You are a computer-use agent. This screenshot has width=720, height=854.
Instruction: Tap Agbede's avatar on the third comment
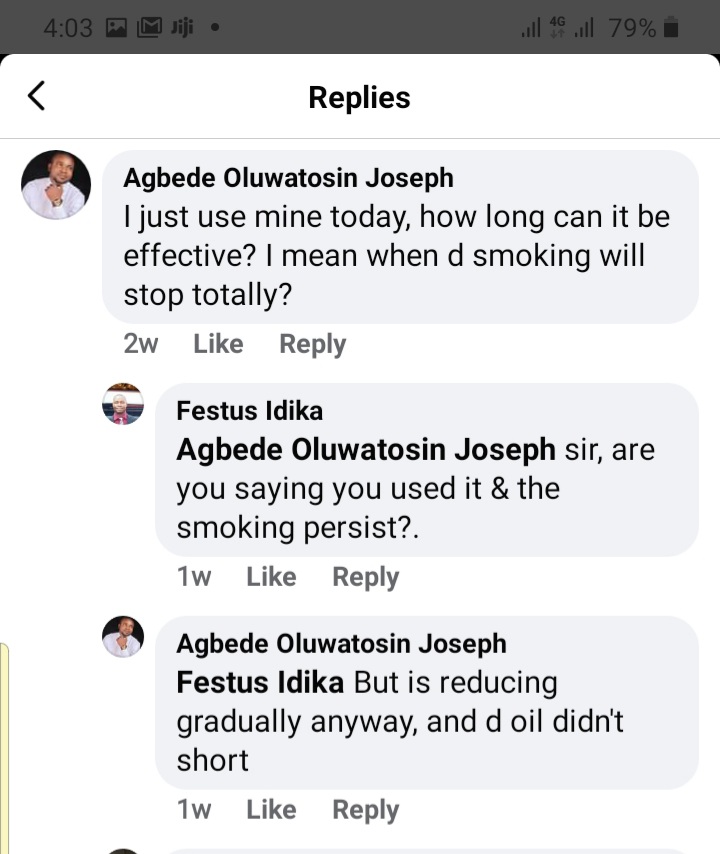[x=123, y=637]
